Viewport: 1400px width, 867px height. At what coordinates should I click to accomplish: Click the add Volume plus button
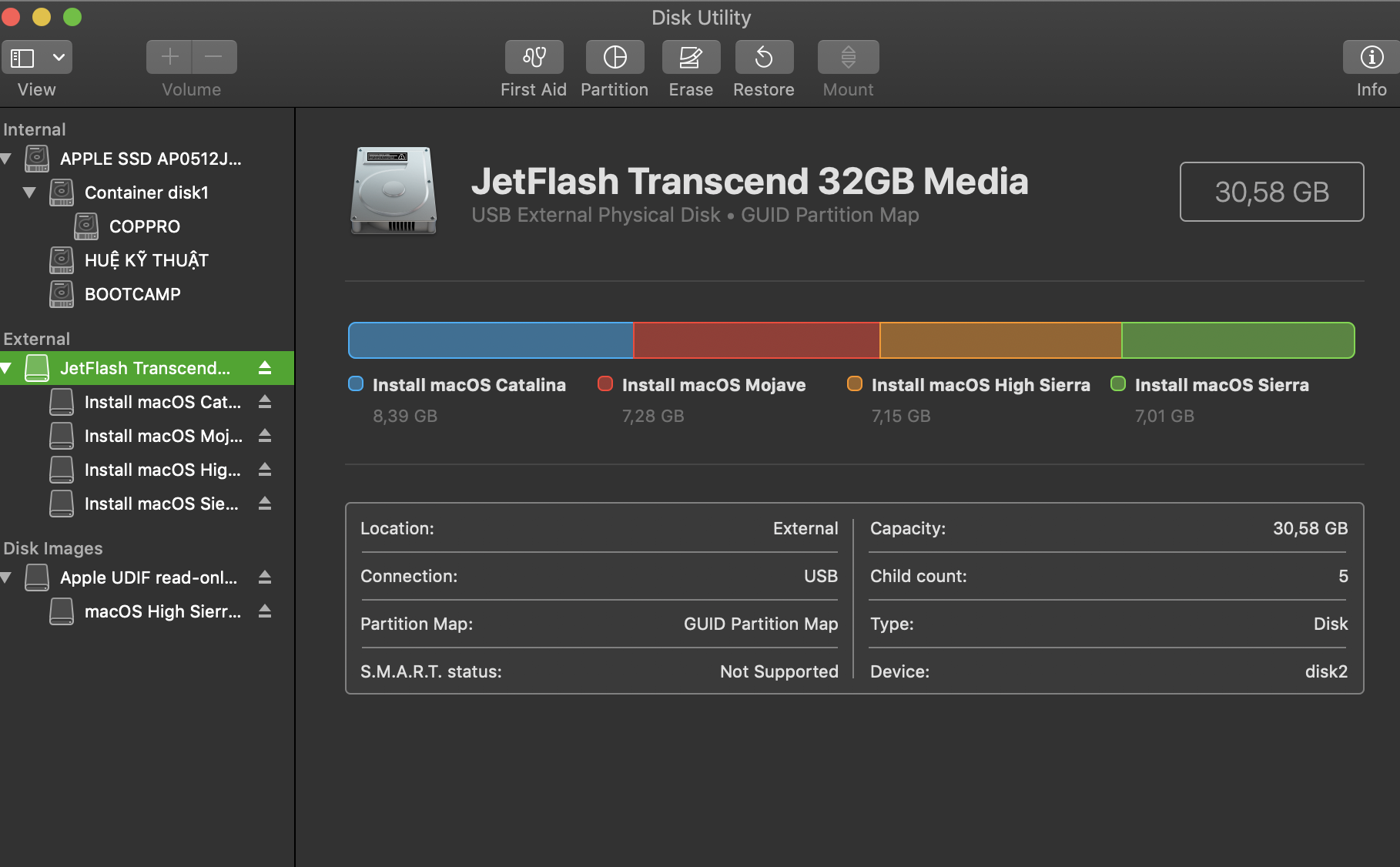169,57
